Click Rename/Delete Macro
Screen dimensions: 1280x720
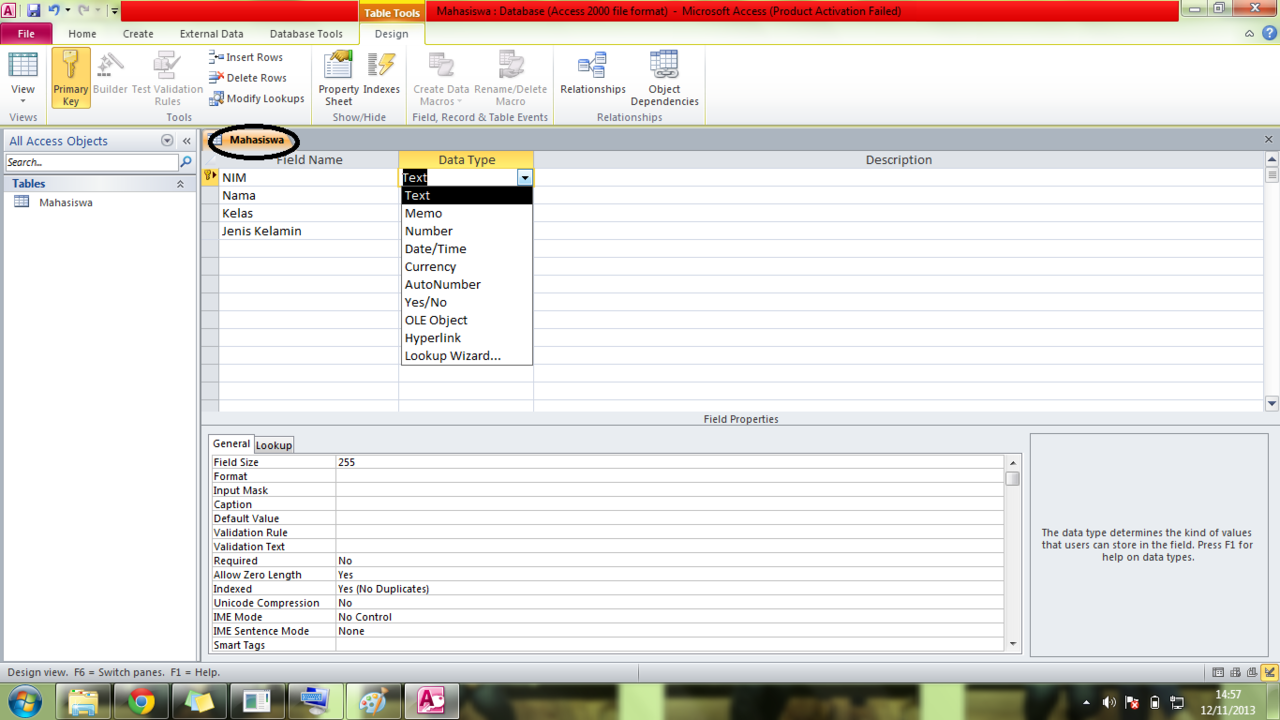click(x=511, y=78)
